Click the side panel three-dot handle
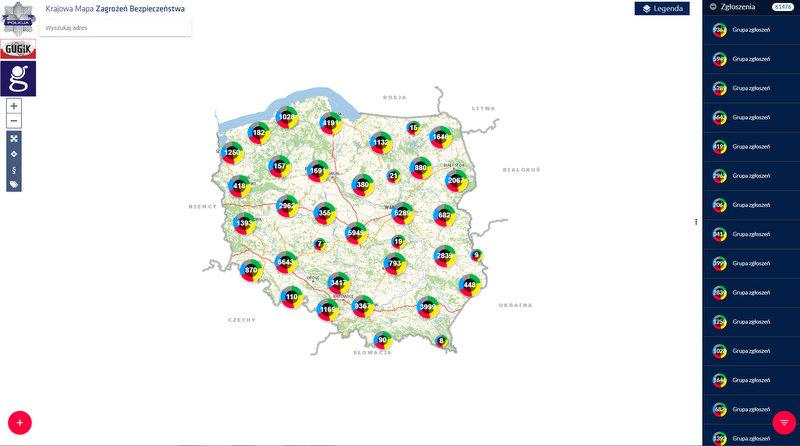Image resolution: width=800 pixels, height=446 pixels. click(x=696, y=221)
